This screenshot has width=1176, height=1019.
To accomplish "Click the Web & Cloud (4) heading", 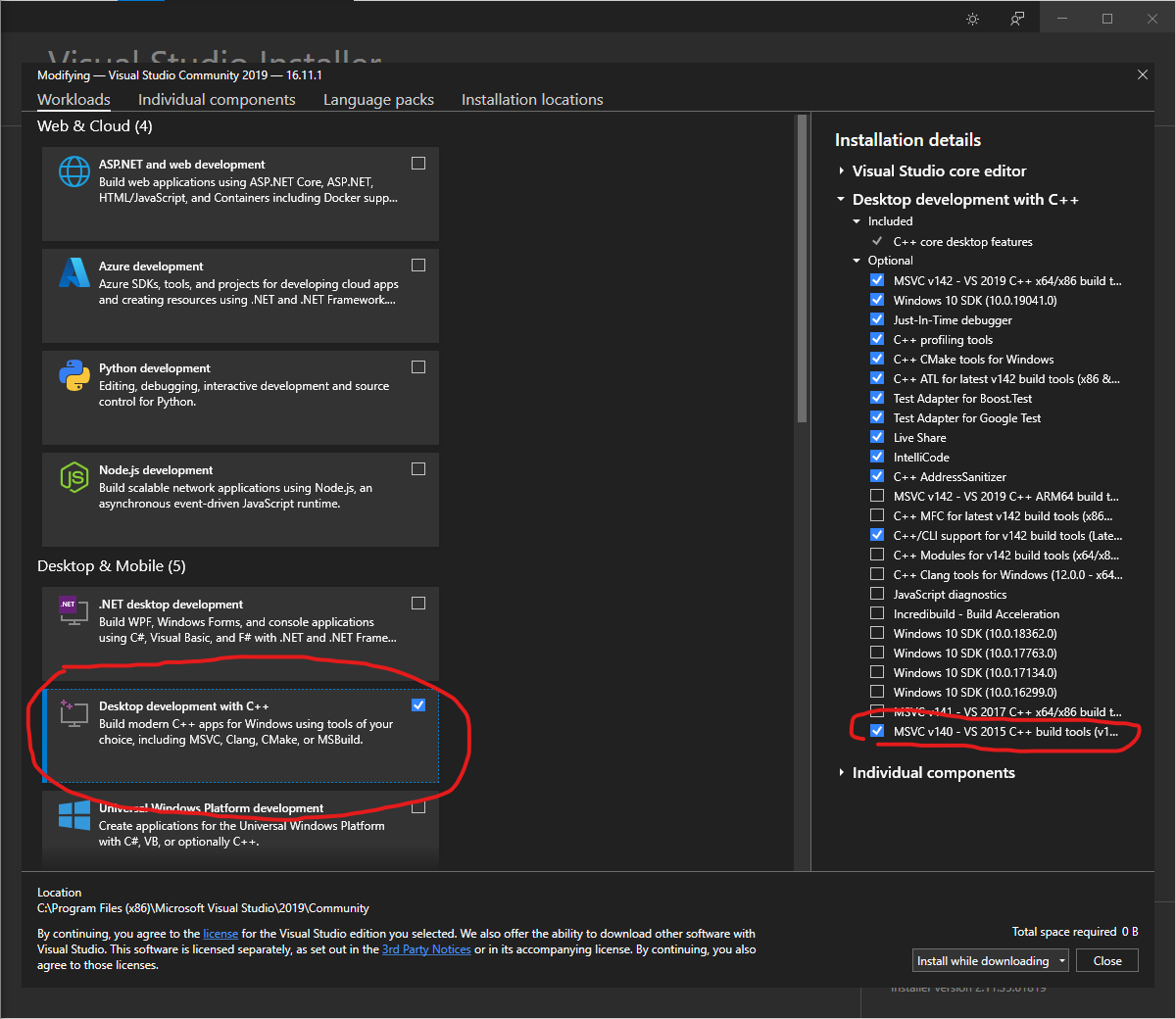I will click(x=95, y=126).
